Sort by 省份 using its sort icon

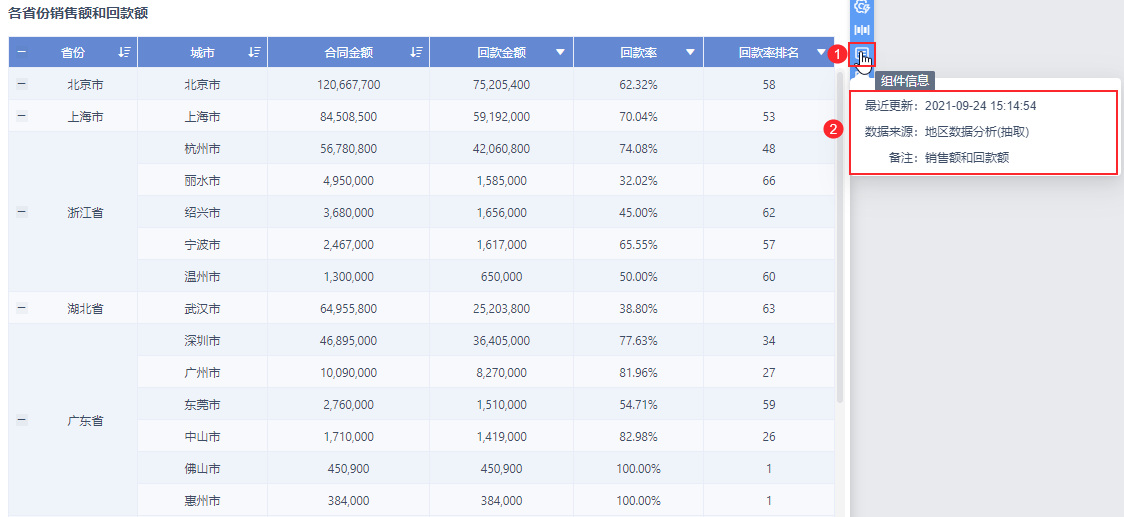click(124, 52)
